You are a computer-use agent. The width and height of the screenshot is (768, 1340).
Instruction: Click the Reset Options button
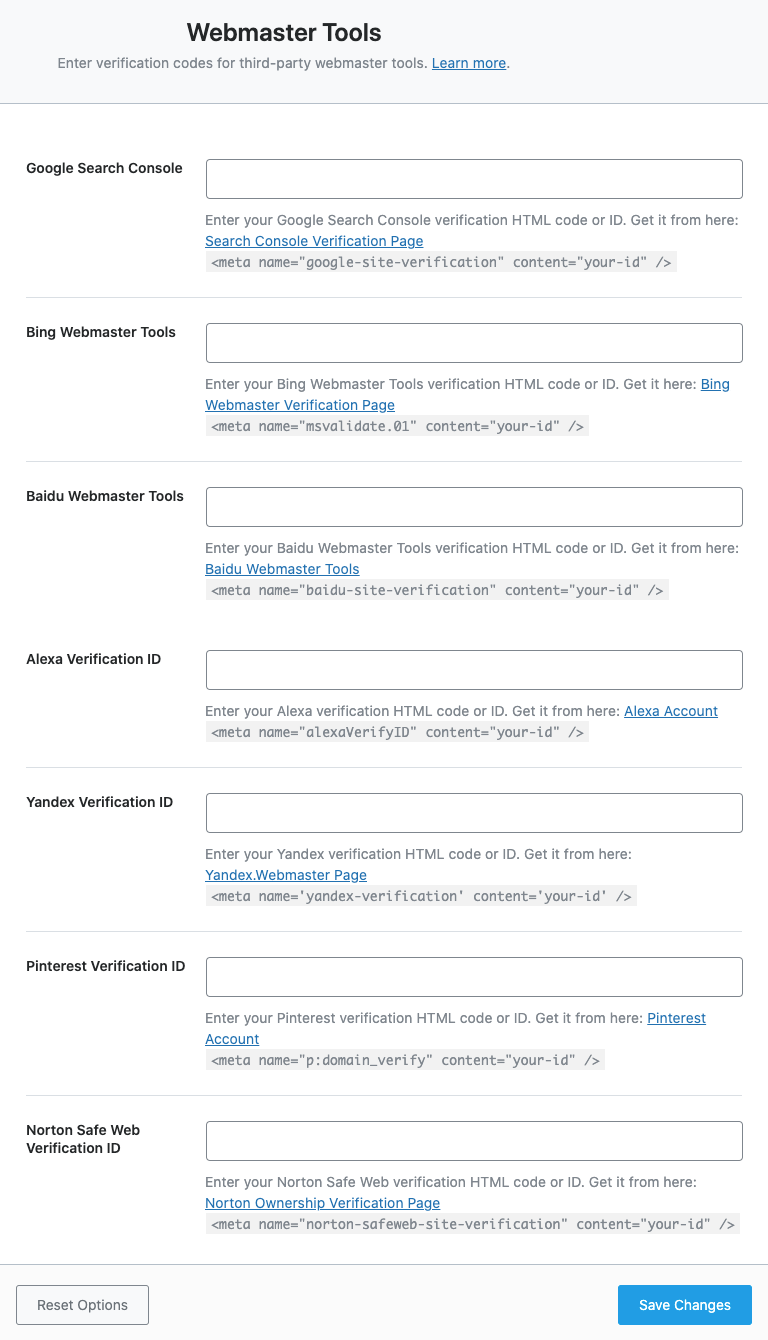point(82,1305)
